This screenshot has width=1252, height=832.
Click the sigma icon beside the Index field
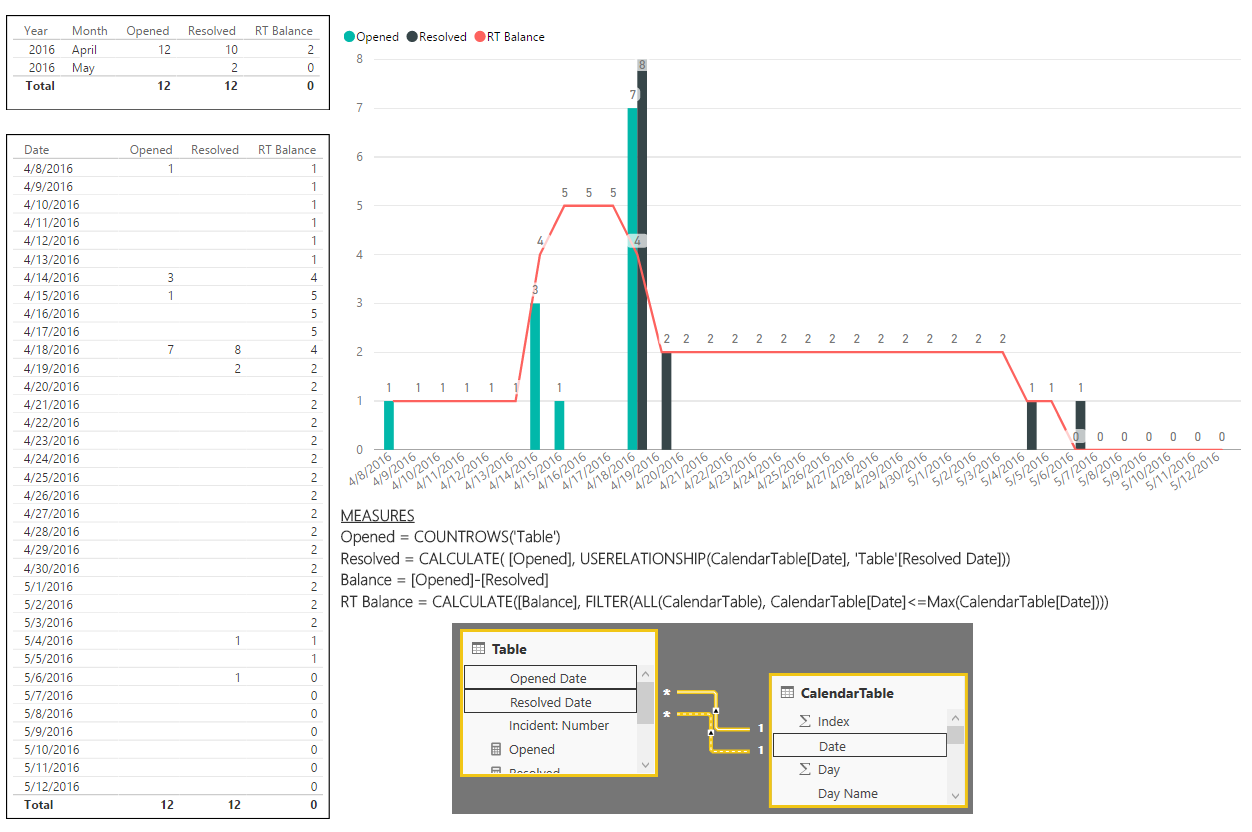[x=805, y=721]
